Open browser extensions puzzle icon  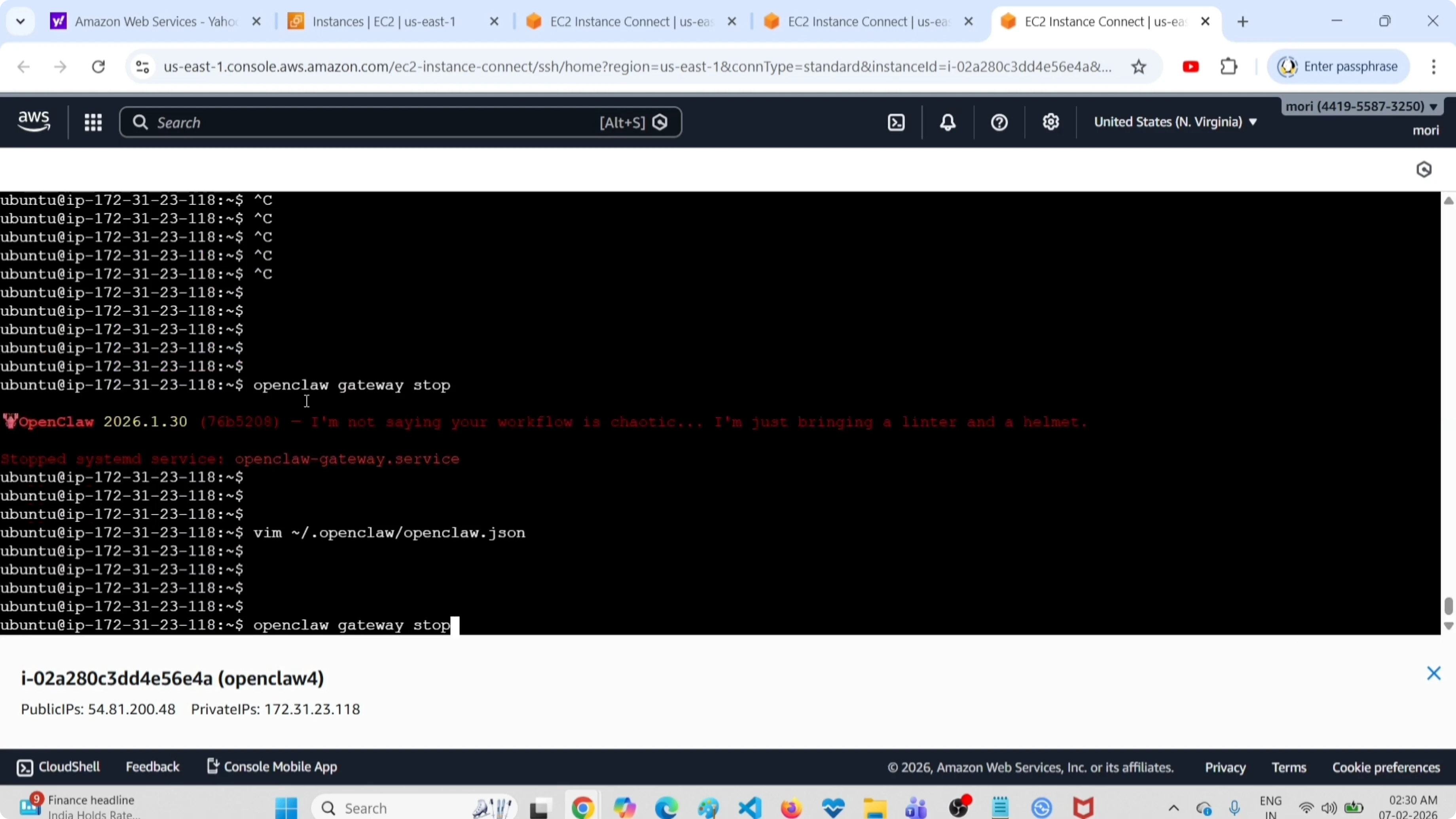(x=1229, y=67)
